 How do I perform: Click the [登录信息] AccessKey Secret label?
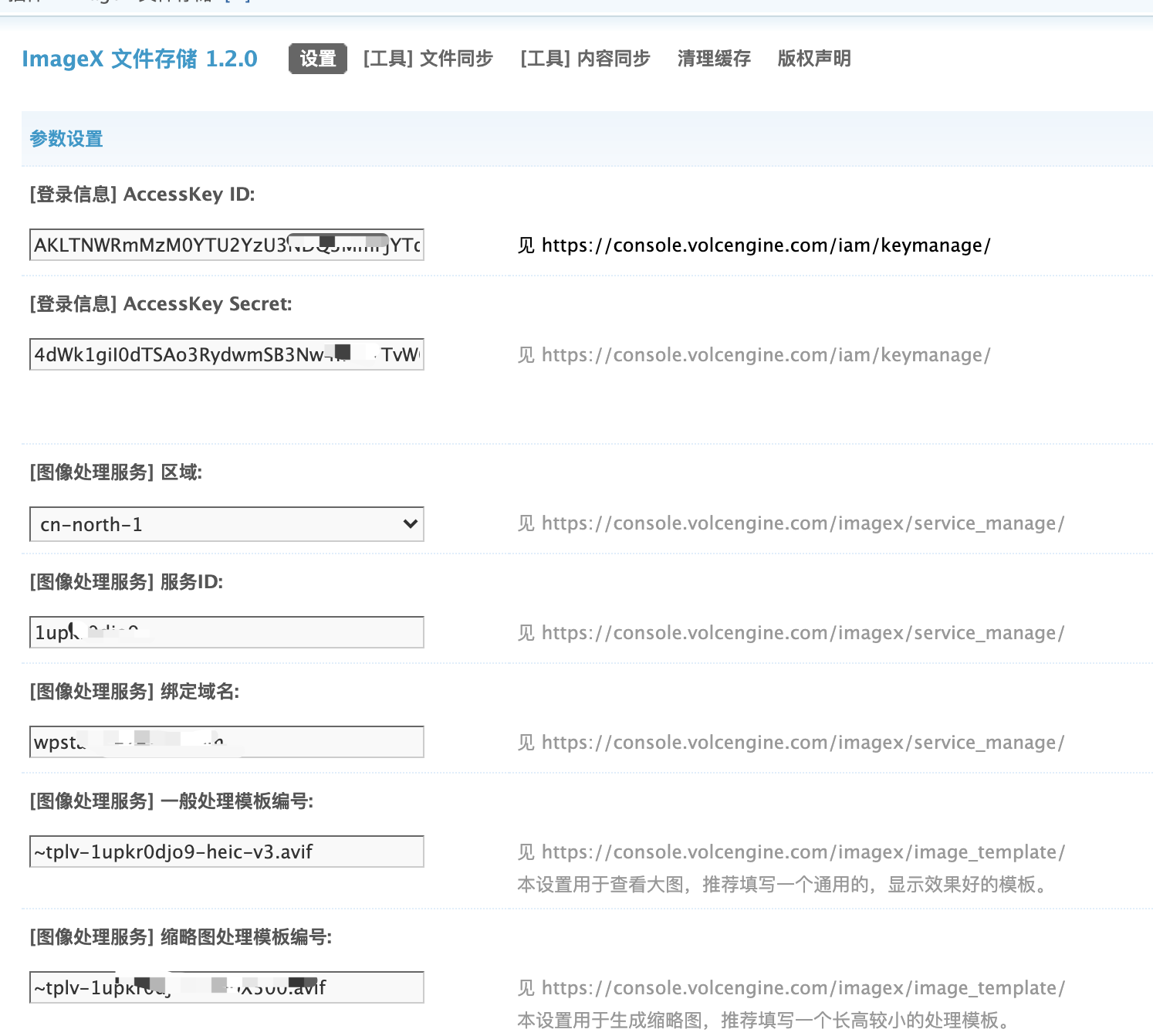(161, 304)
